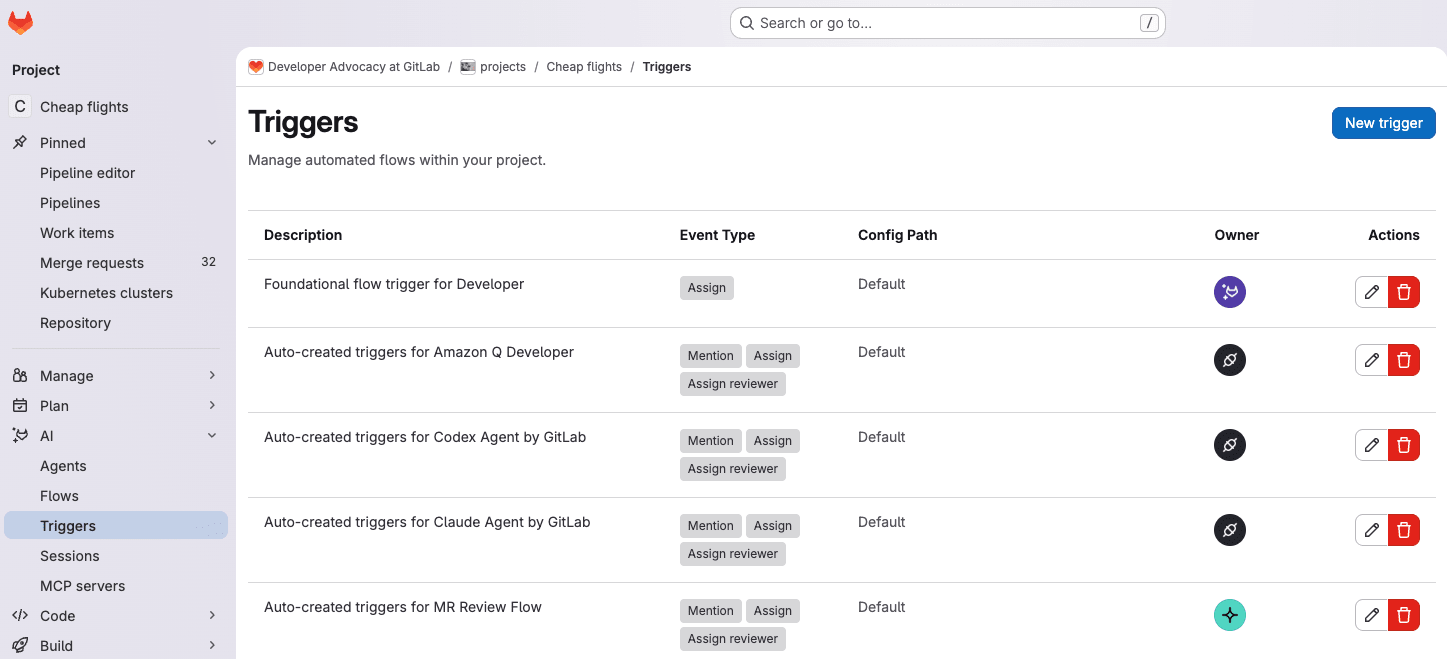This screenshot has height=659, width=1447.
Task: Click the Mention tag on Amazon Q row
Action: tap(711, 356)
